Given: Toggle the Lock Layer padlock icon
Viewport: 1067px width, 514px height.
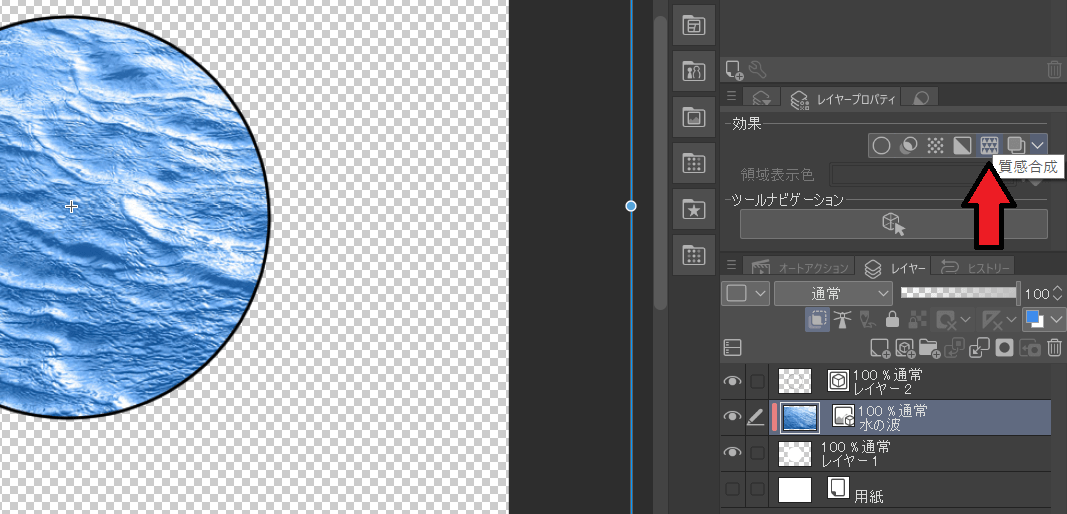Looking at the screenshot, I should click(892, 320).
